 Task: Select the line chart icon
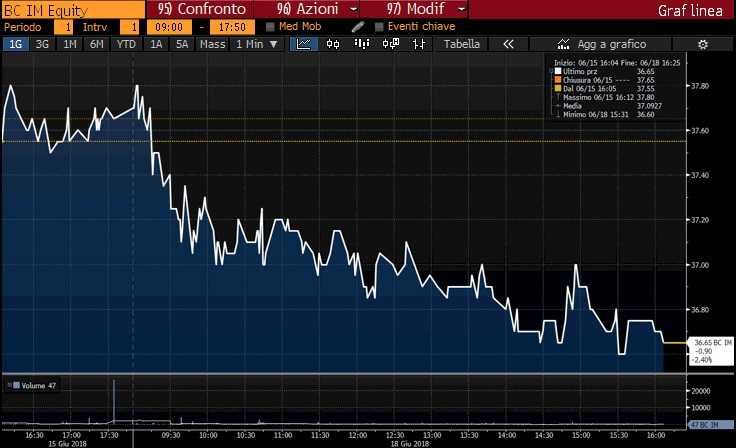(x=304, y=44)
